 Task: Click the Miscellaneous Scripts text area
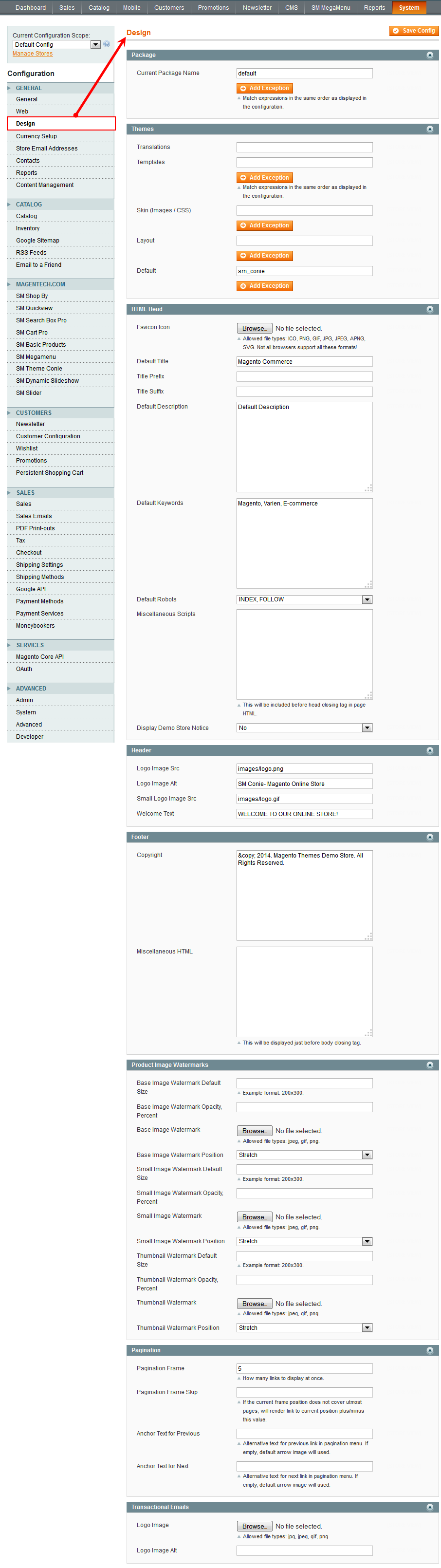point(304,654)
